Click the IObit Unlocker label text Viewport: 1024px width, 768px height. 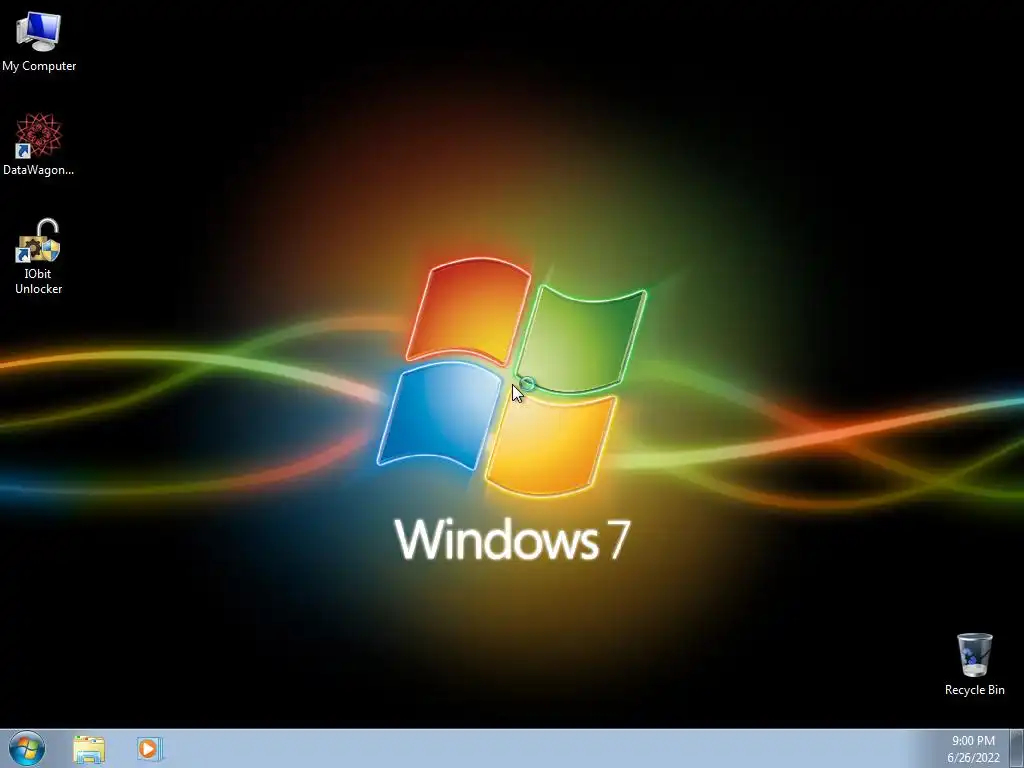pyautogui.click(x=39, y=281)
